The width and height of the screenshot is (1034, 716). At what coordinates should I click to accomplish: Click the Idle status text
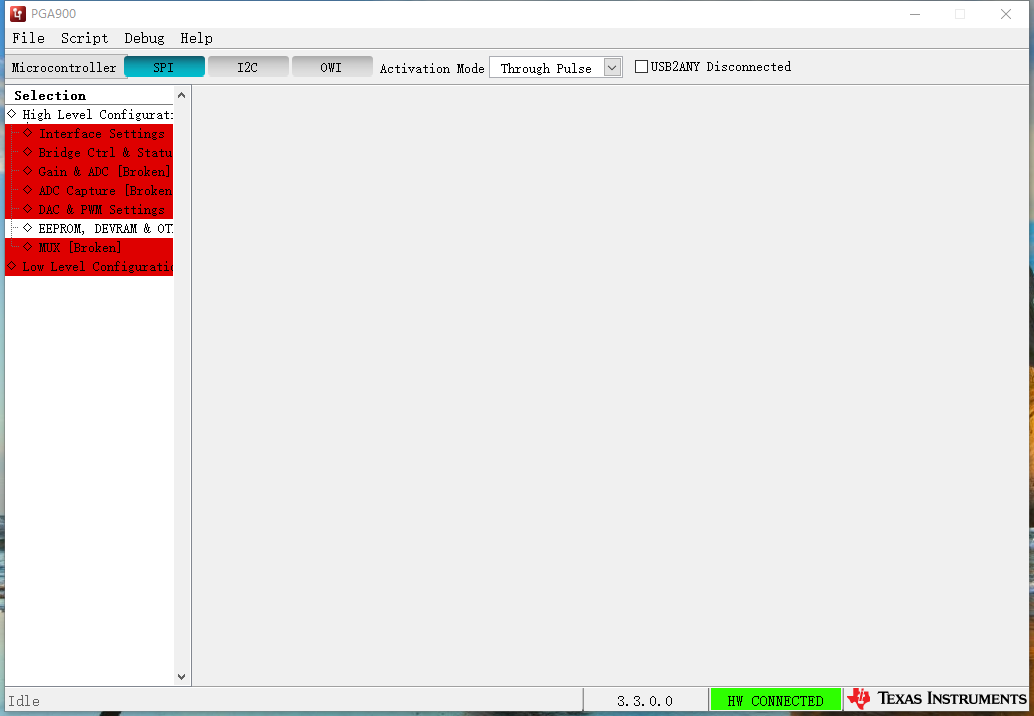coord(24,701)
